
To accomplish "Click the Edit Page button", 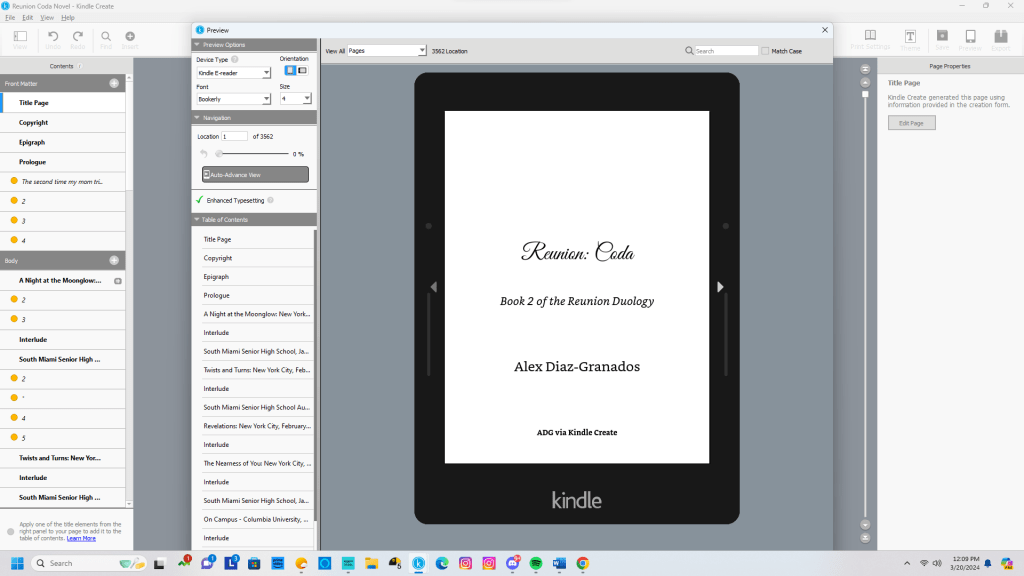I will coord(911,122).
